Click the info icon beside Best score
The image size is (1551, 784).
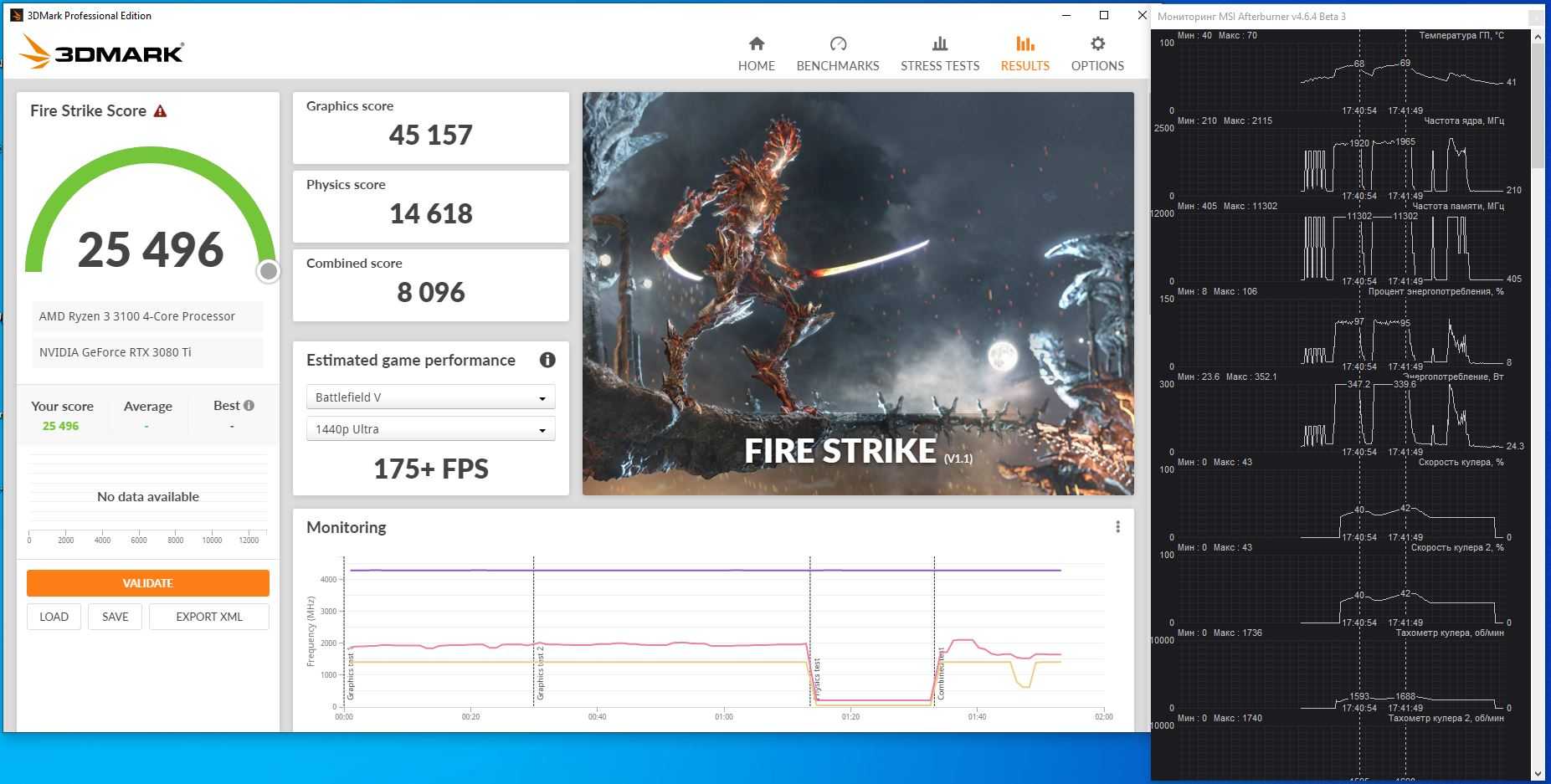249,406
